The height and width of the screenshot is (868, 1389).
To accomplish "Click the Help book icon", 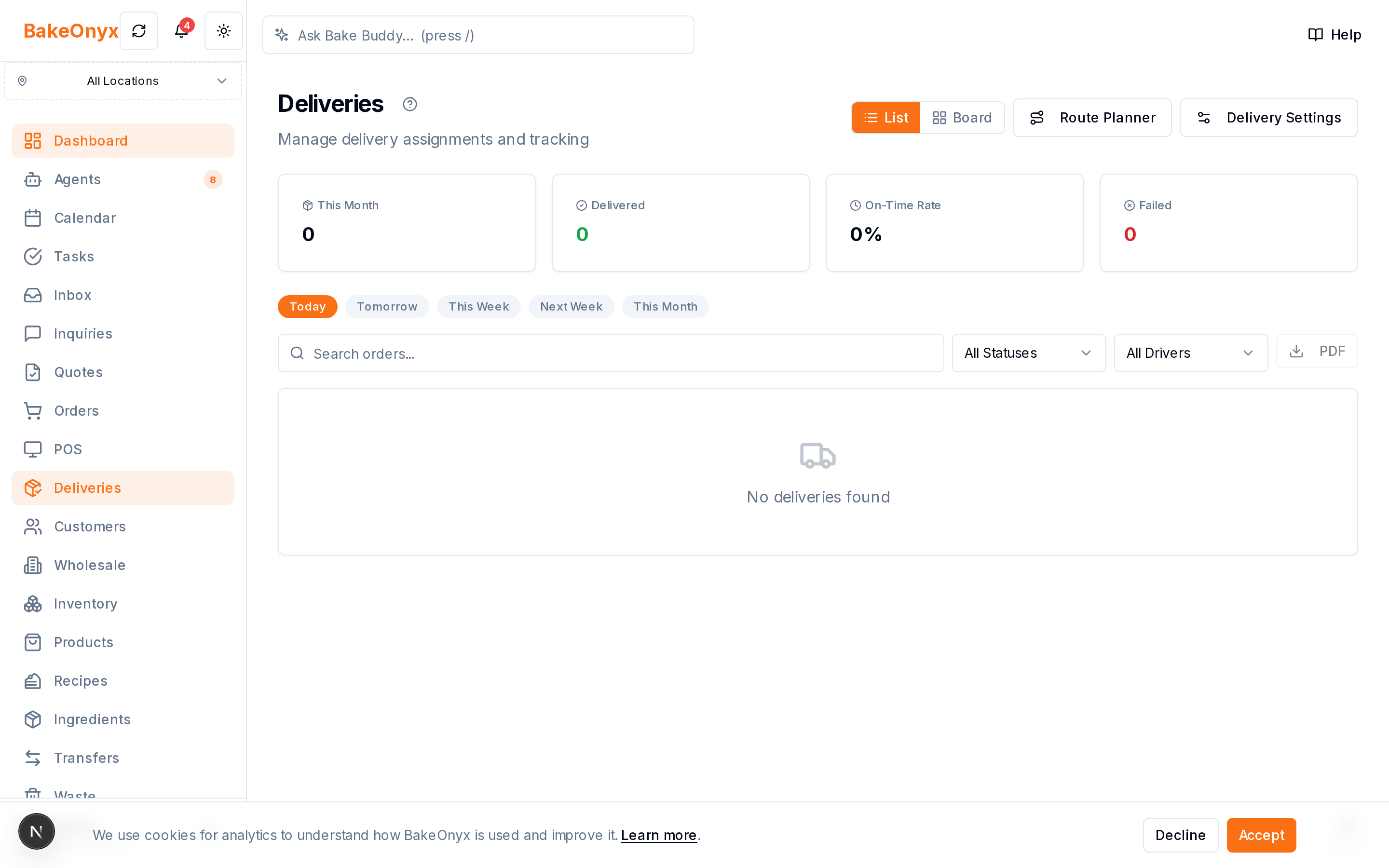I will [1316, 34].
